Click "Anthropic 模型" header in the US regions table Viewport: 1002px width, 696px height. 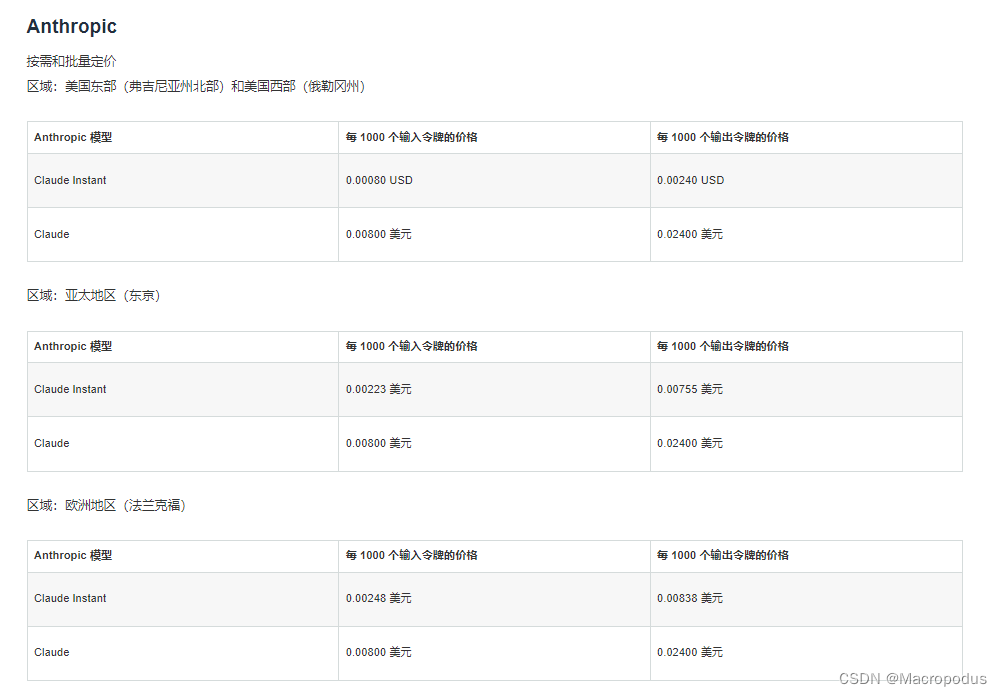click(x=73, y=137)
